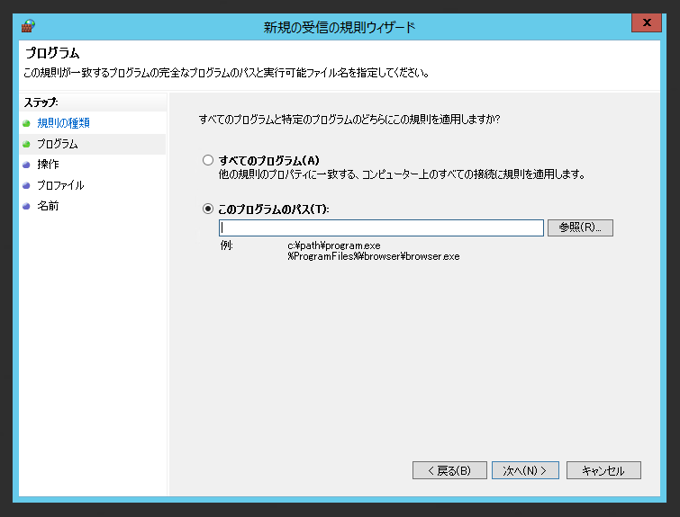Click the program path input field
The image size is (680, 517).
point(381,228)
